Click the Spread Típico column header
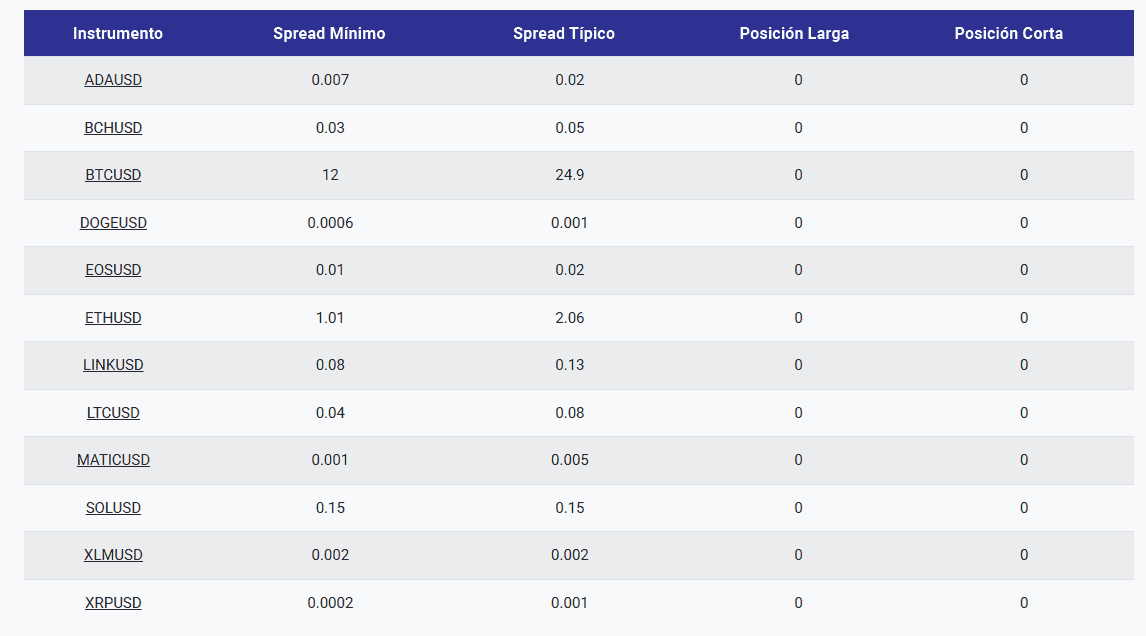 click(x=563, y=34)
